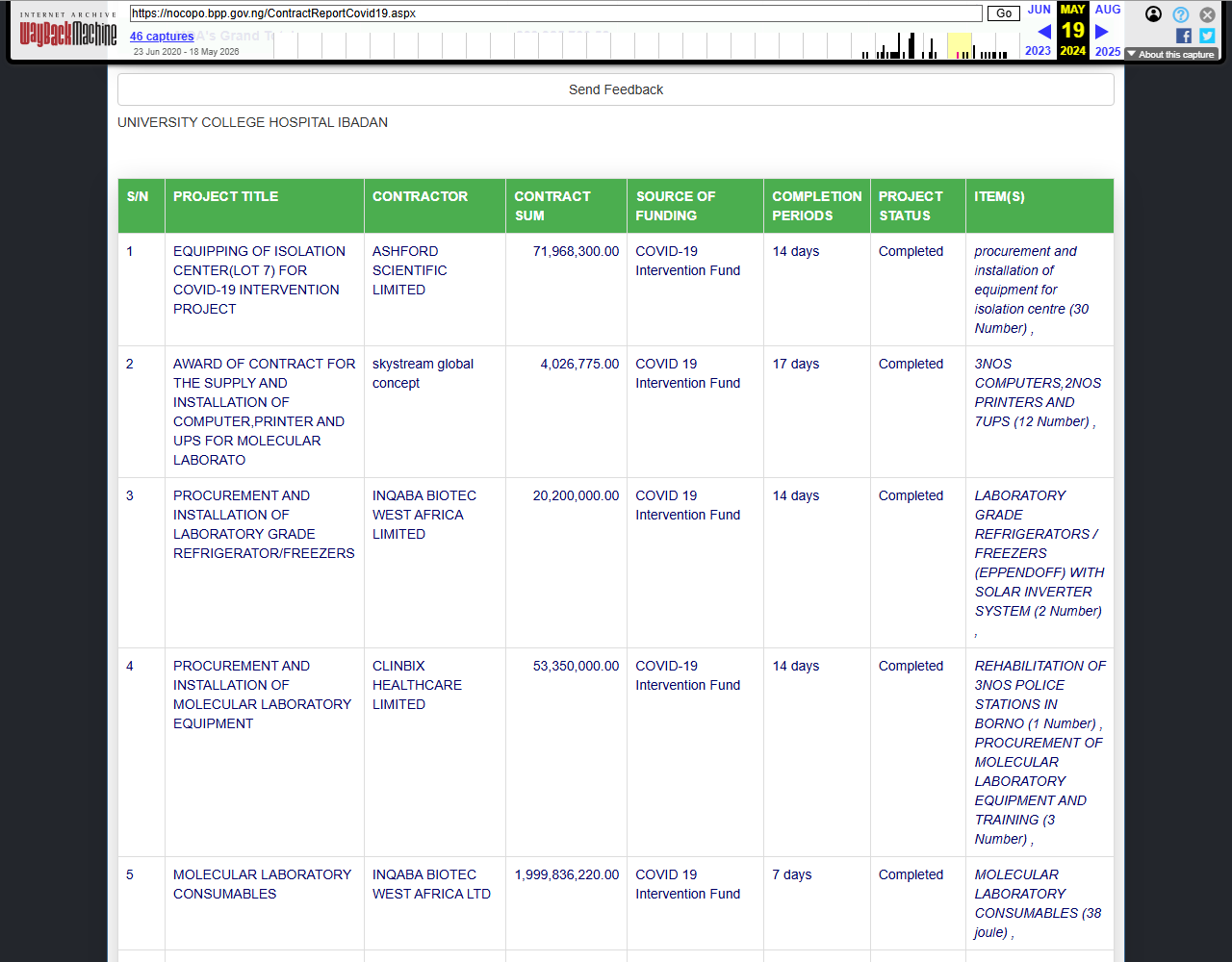Click contract sum 4,026,775.00
This screenshot has height=962, width=1232.
coord(579,364)
